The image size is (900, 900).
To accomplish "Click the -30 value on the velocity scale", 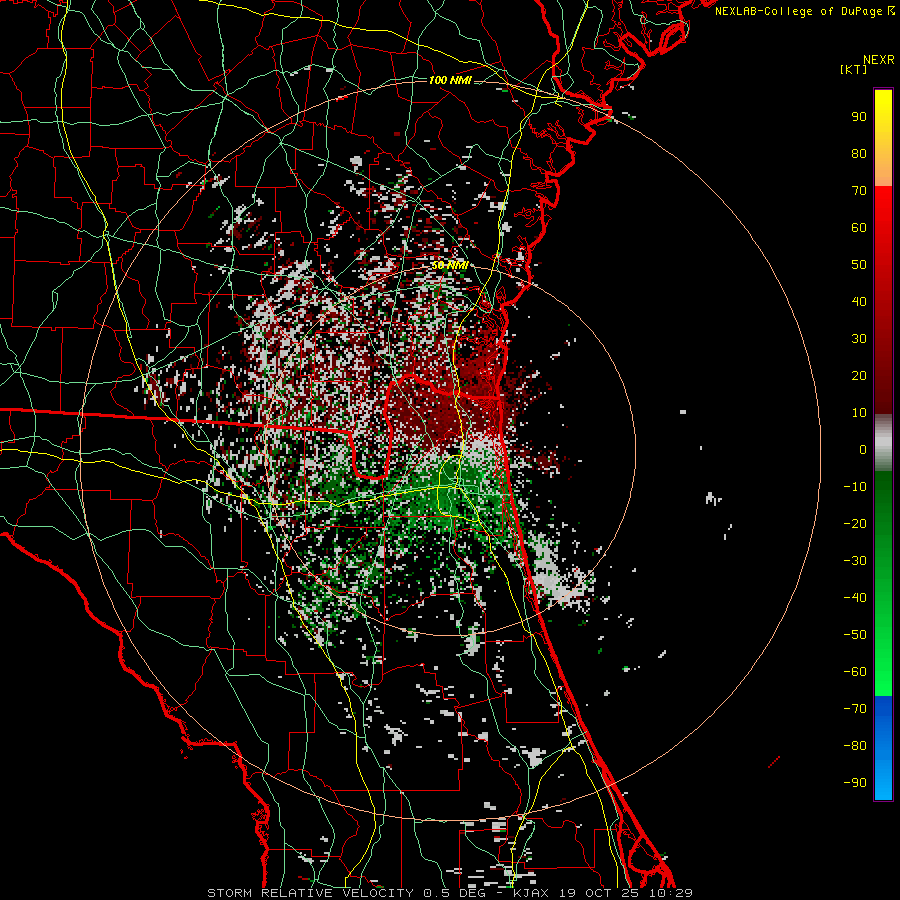I will [x=855, y=561].
